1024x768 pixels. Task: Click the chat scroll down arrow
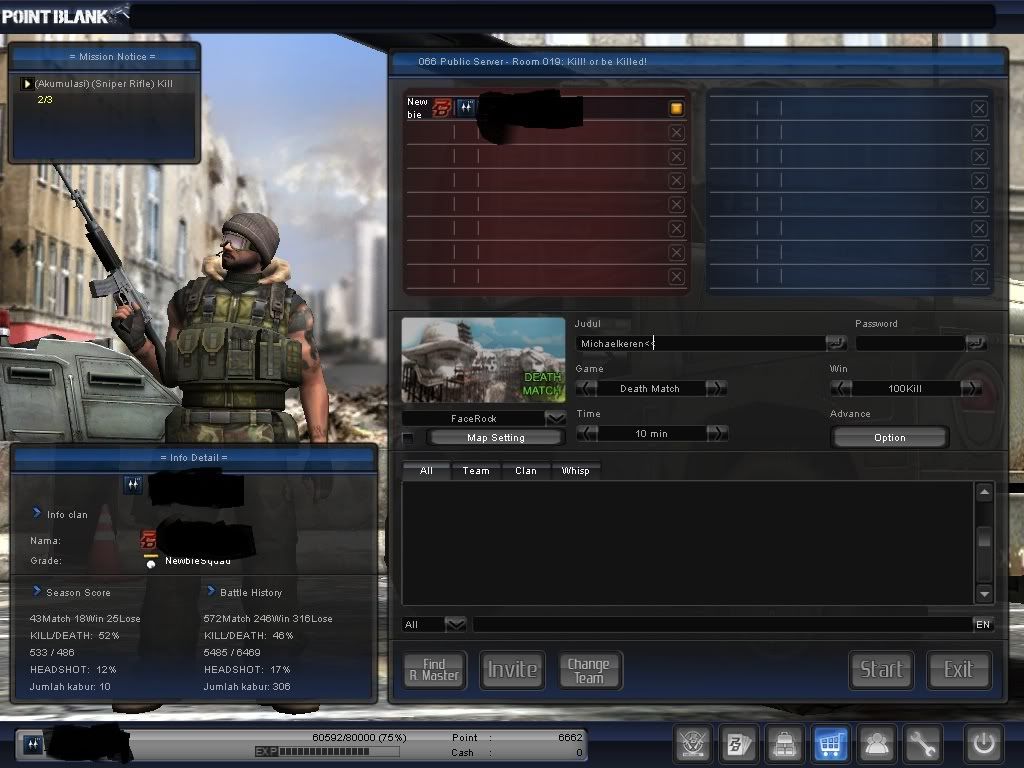pyautogui.click(x=984, y=594)
